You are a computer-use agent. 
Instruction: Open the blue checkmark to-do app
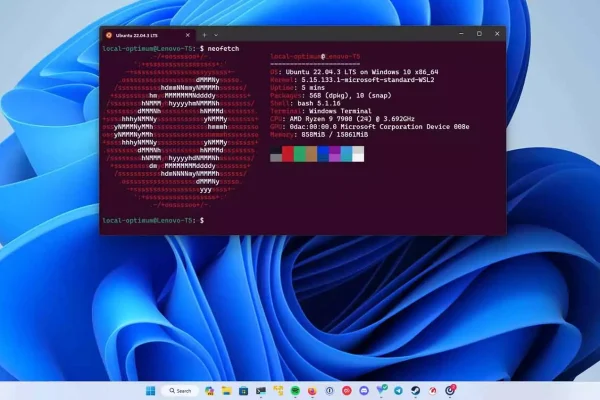[x=381, y=390]
